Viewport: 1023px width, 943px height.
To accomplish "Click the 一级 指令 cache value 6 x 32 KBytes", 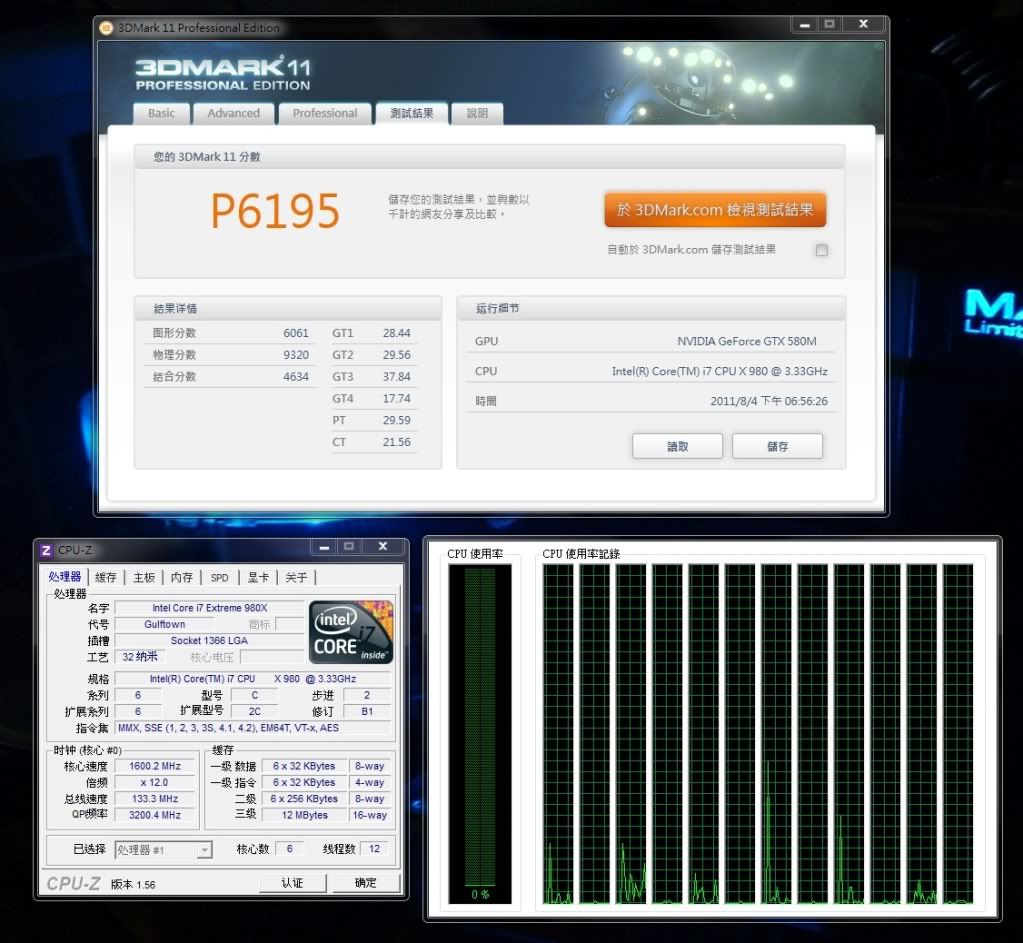I will coord(304,782).
